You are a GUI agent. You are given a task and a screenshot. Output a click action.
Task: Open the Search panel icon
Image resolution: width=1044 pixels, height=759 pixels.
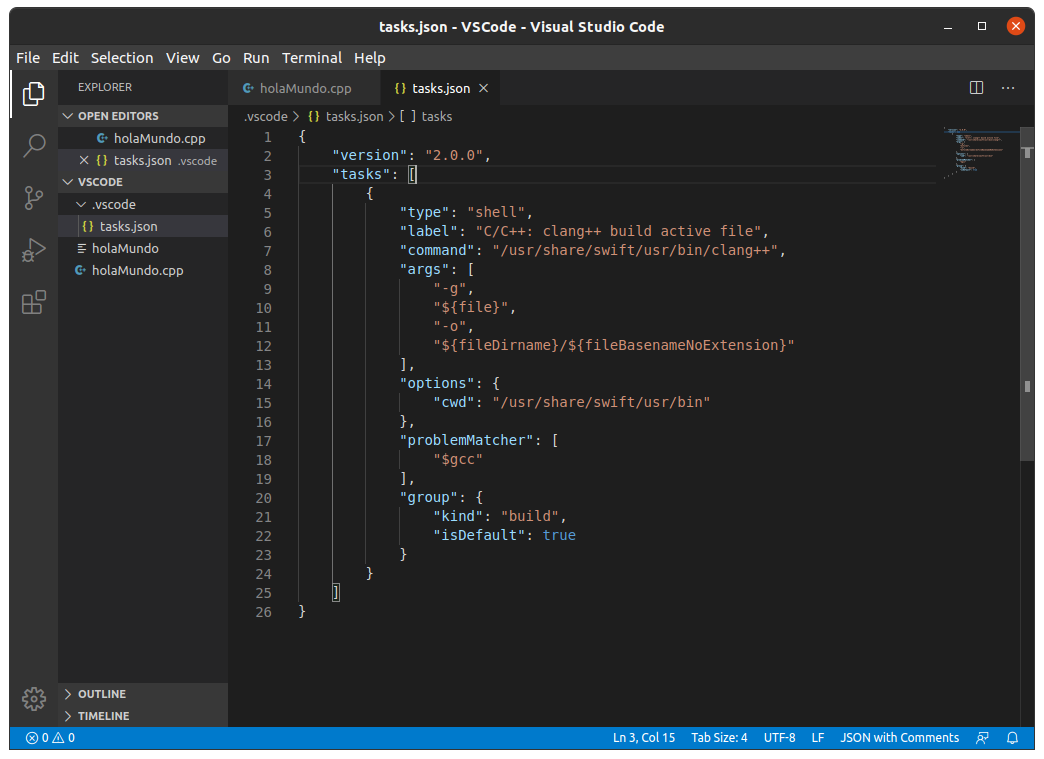(x=33, y=145)
